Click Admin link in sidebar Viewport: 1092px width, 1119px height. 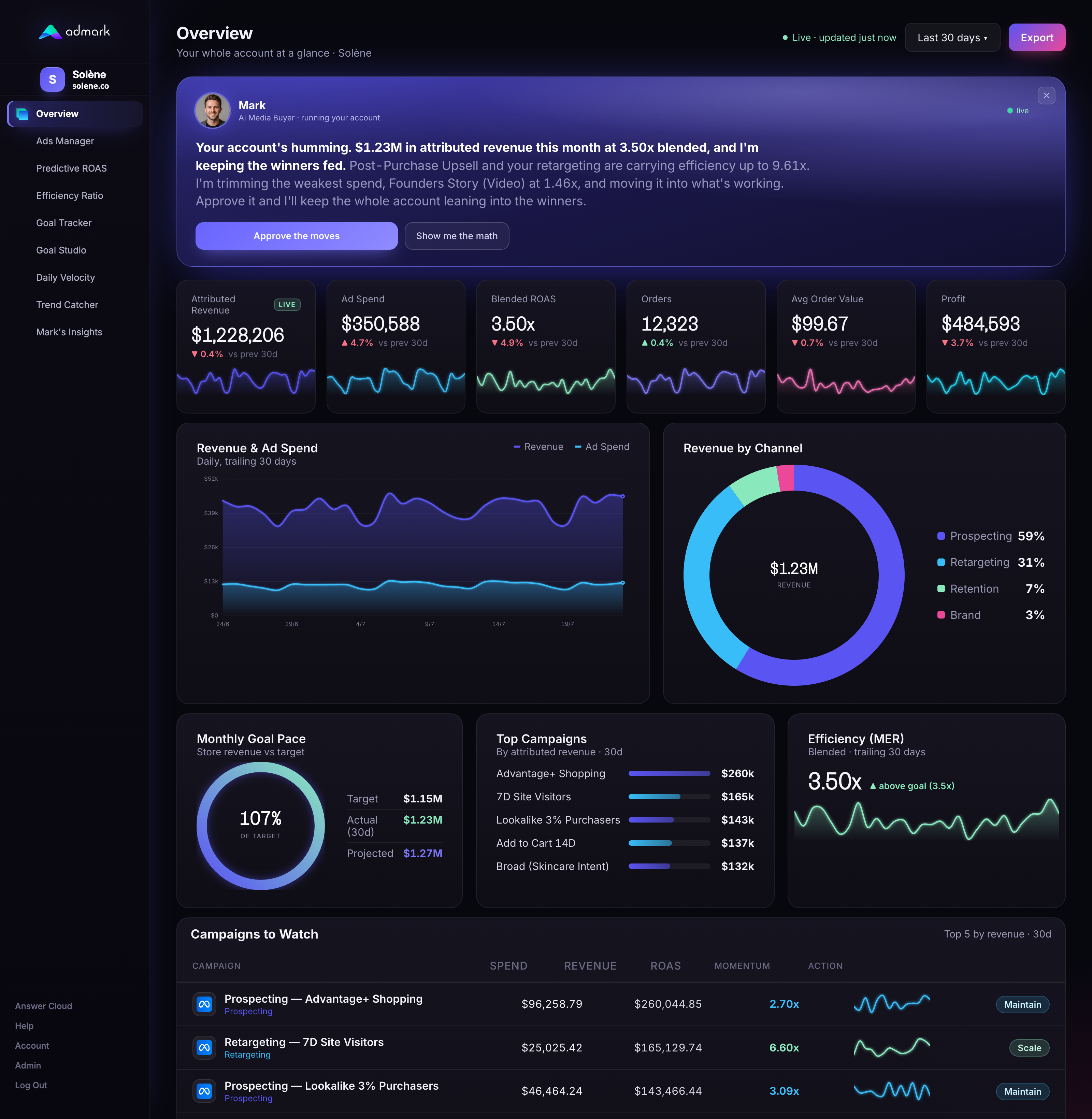pyautogui.click(x=28, y=1065)
